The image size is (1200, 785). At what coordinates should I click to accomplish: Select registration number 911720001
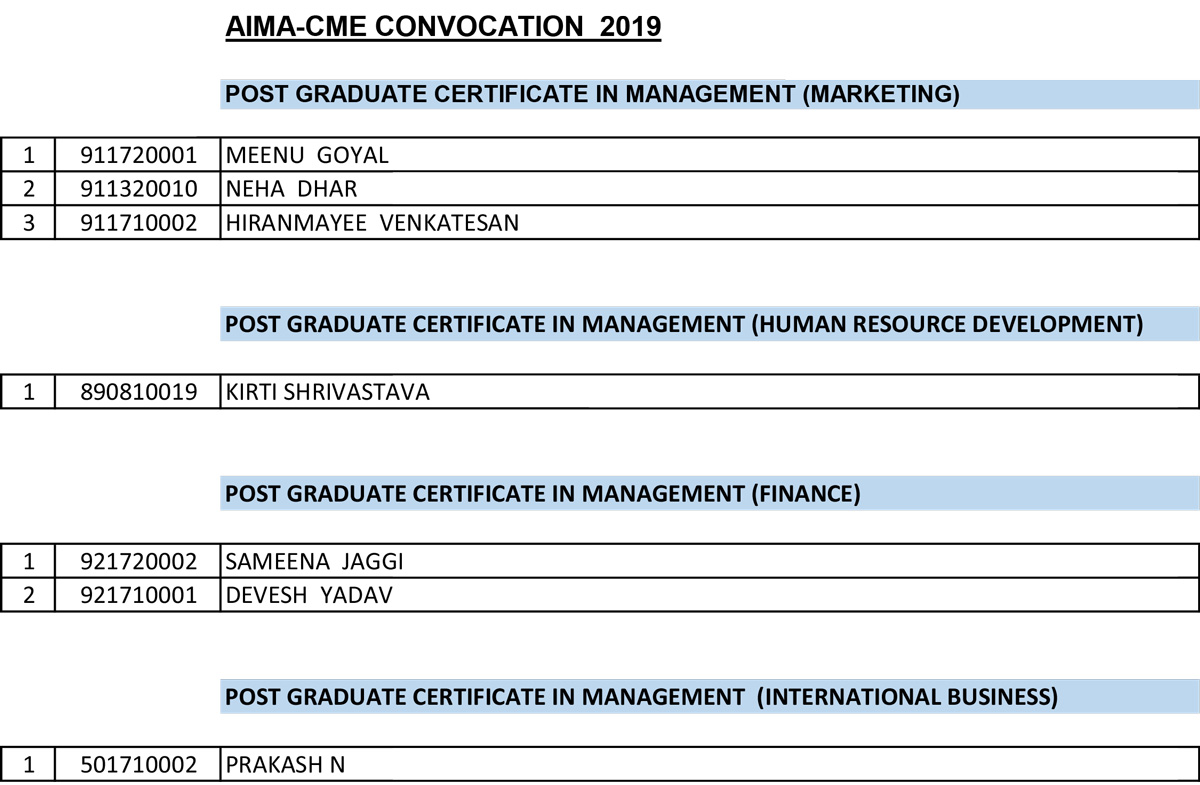[x=139, y=155]
